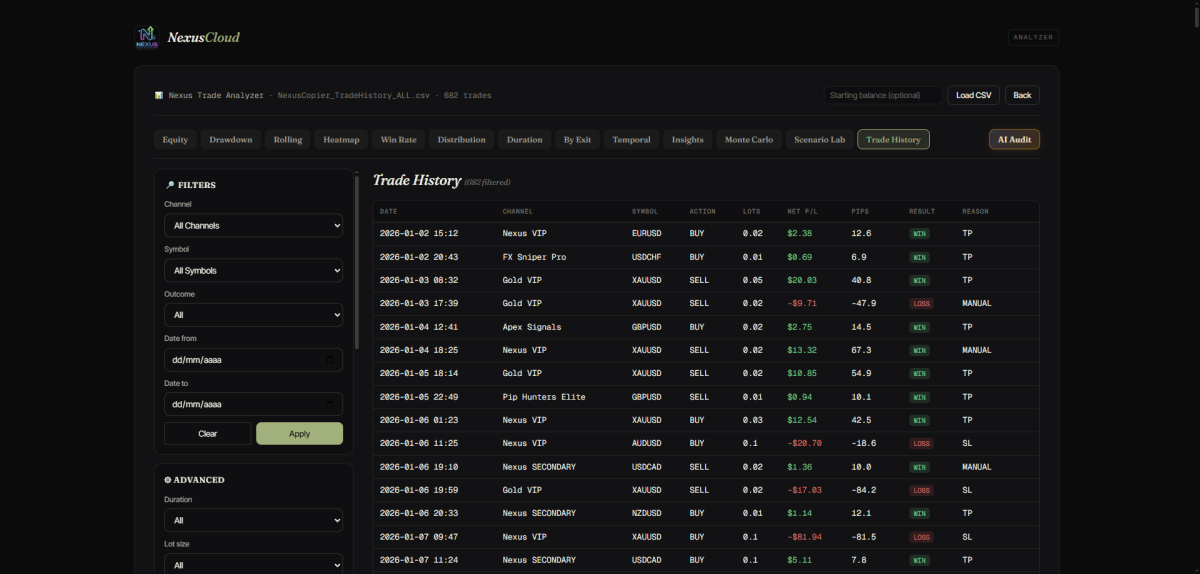Open the Symbol filter dropdown
This screenshot has height=574, width=1200.
253,270
